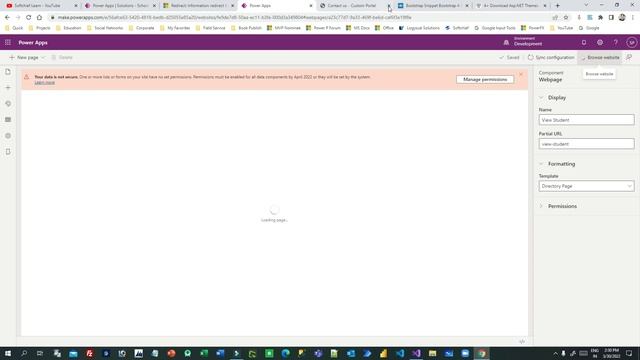Click the code editor icon at canvas bottom-right
Screen dimensions: 640x360
[522, 341]
